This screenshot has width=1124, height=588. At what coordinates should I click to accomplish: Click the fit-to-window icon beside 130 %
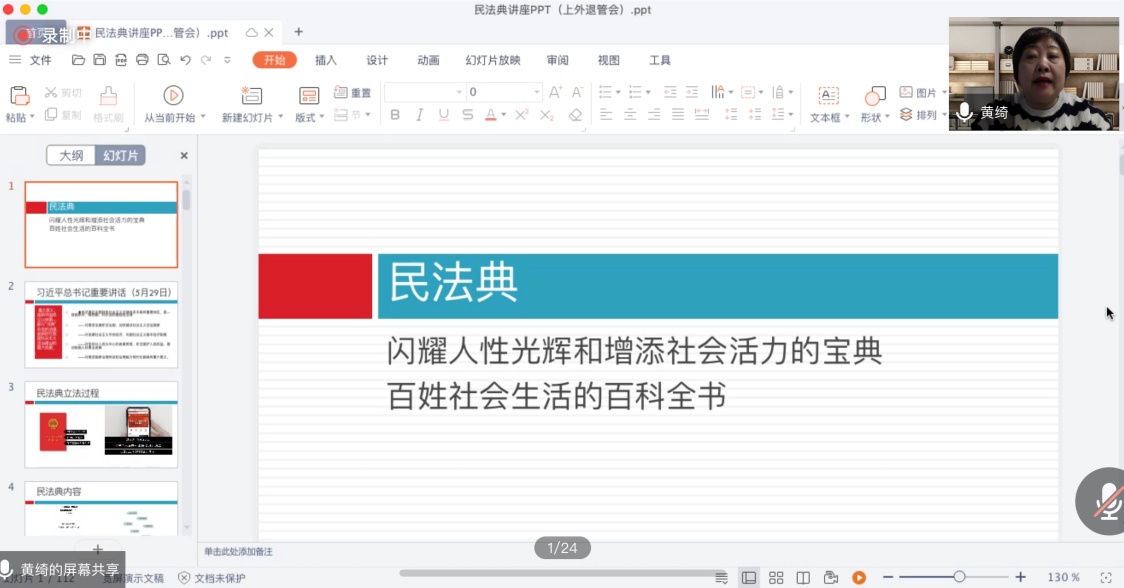[x=1105, y=577]
